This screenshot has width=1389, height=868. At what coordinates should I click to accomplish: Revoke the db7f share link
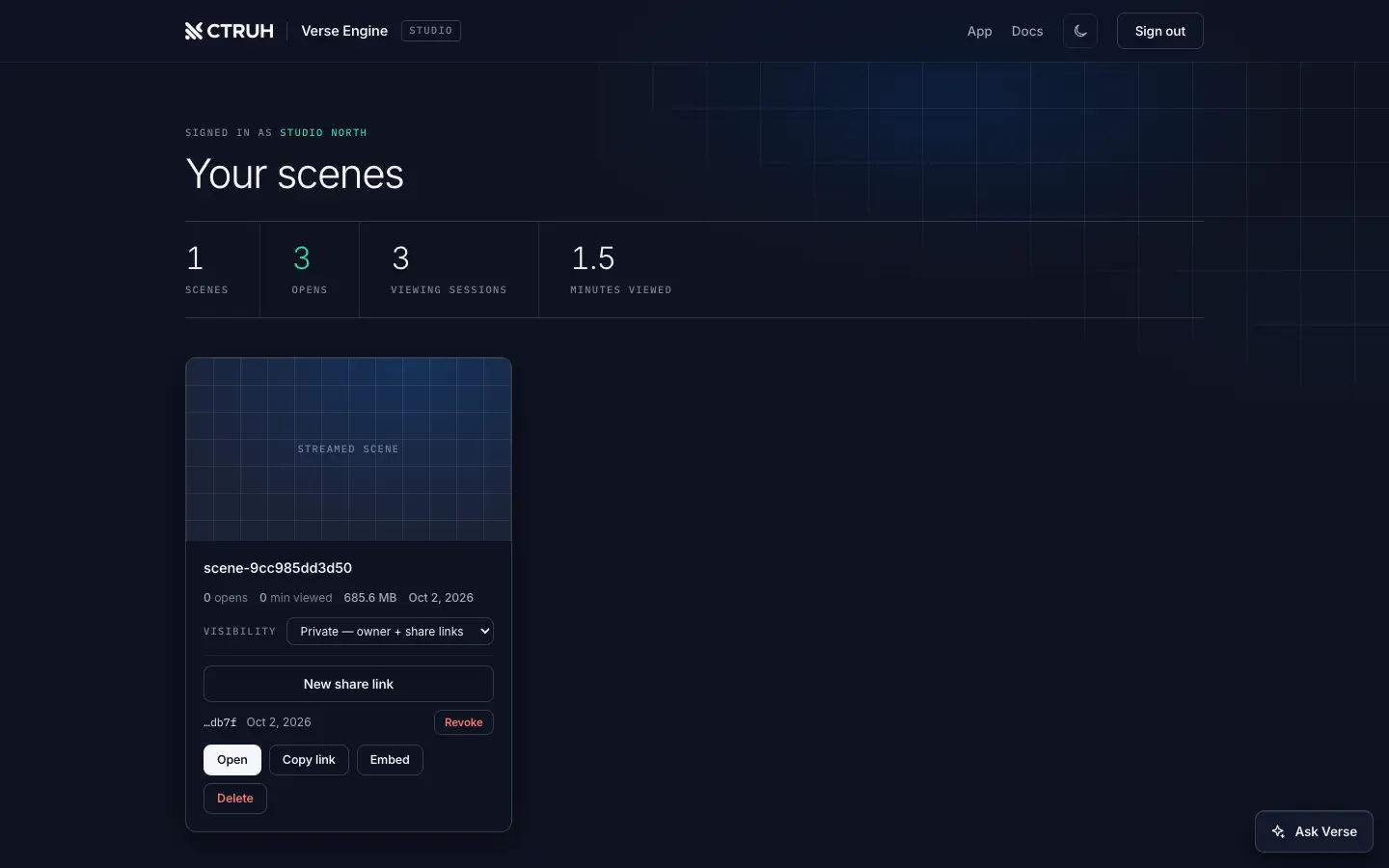464,722
